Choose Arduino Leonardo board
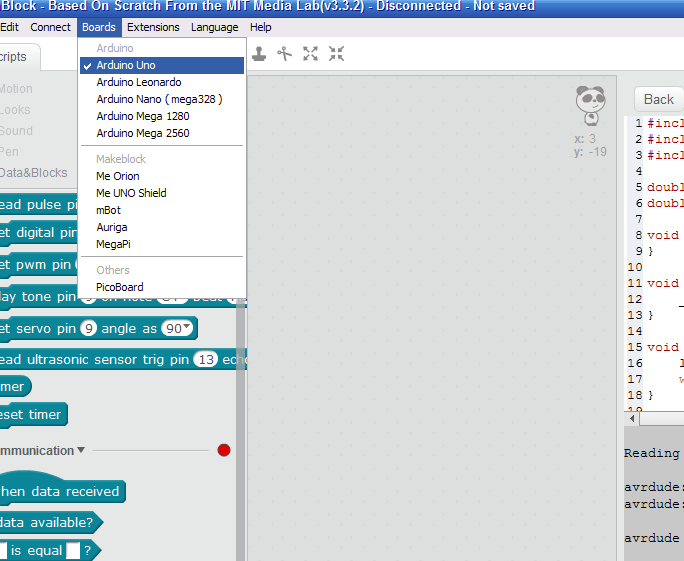 [x=162, y=82]
